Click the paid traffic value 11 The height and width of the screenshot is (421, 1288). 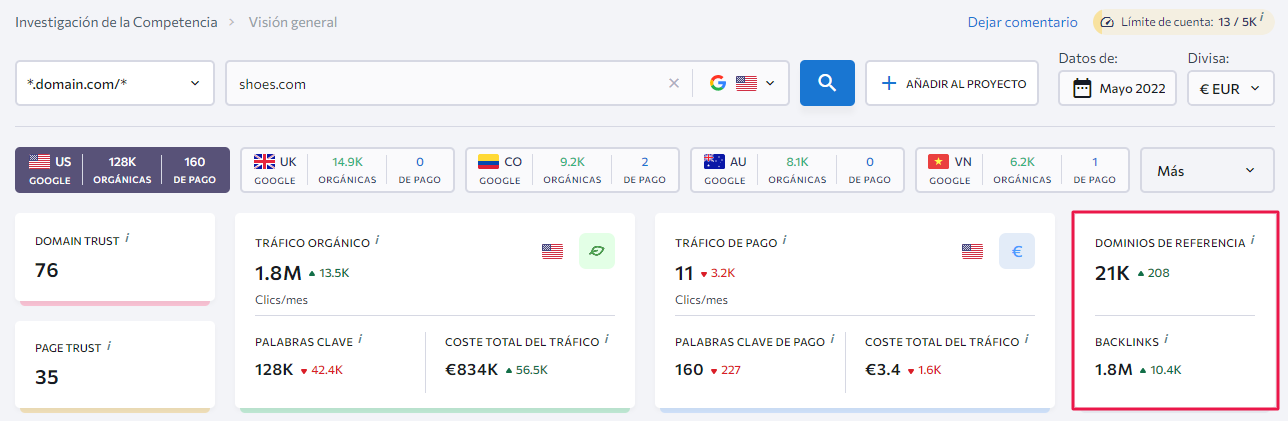[x=684, y=273]
